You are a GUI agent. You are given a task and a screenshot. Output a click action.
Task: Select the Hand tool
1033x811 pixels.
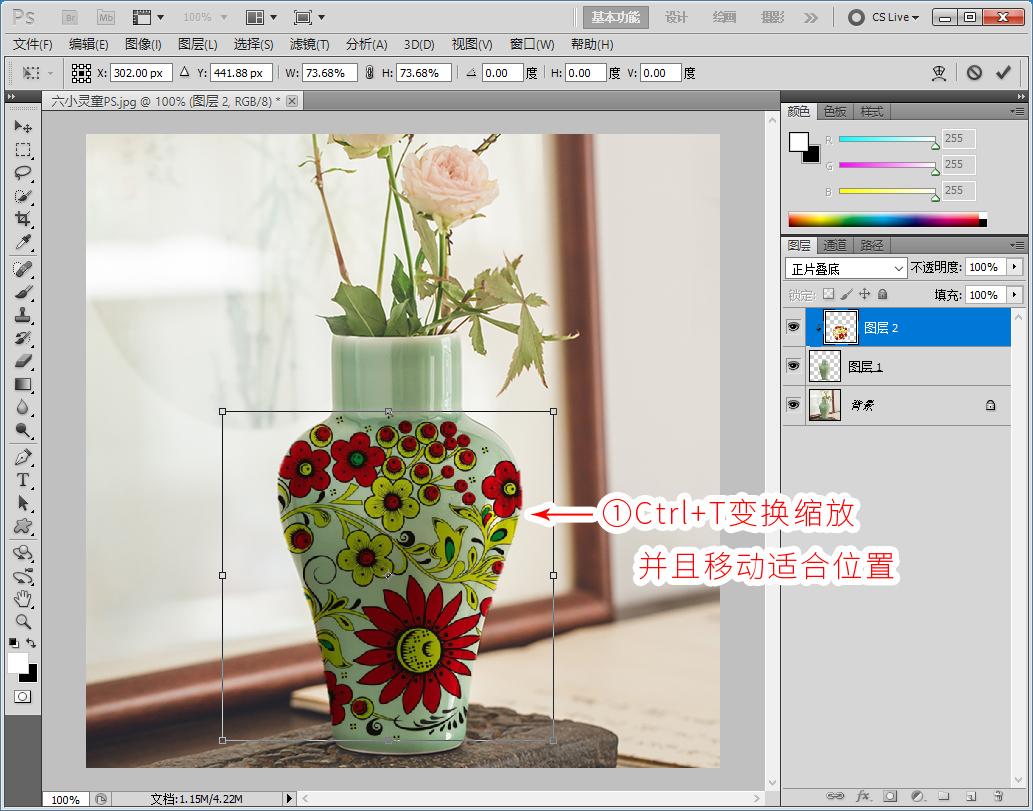(23, 599)
